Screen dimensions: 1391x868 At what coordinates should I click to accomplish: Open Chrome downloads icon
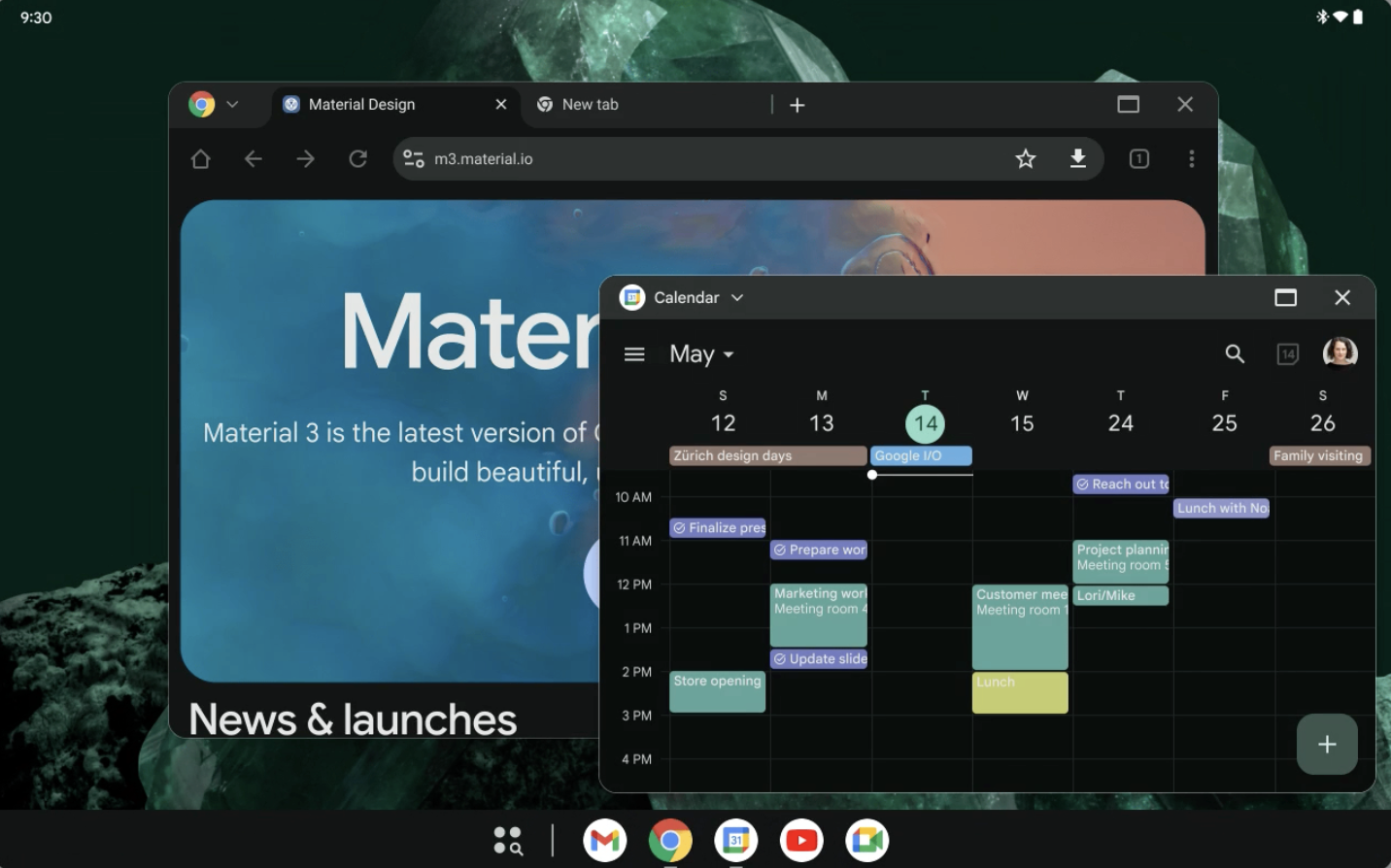point(1078,158)
